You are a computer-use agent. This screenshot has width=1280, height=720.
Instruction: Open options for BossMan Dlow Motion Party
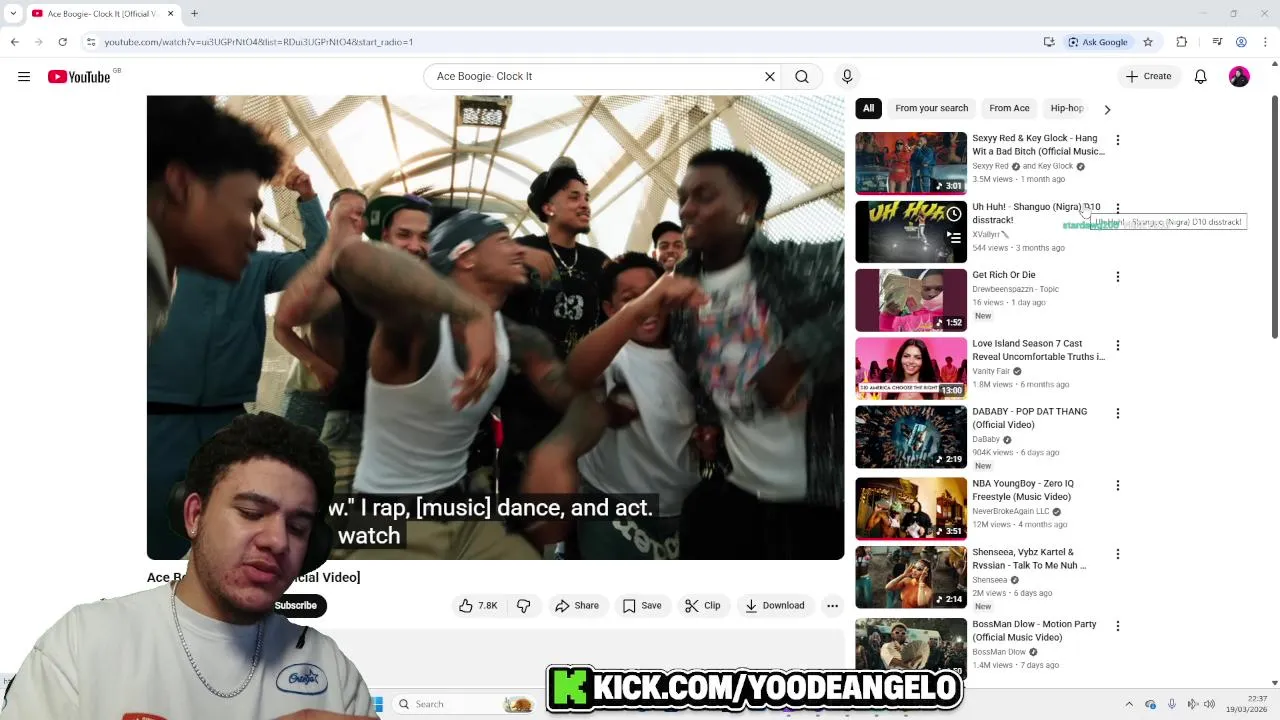click(x=1118, y=626)
